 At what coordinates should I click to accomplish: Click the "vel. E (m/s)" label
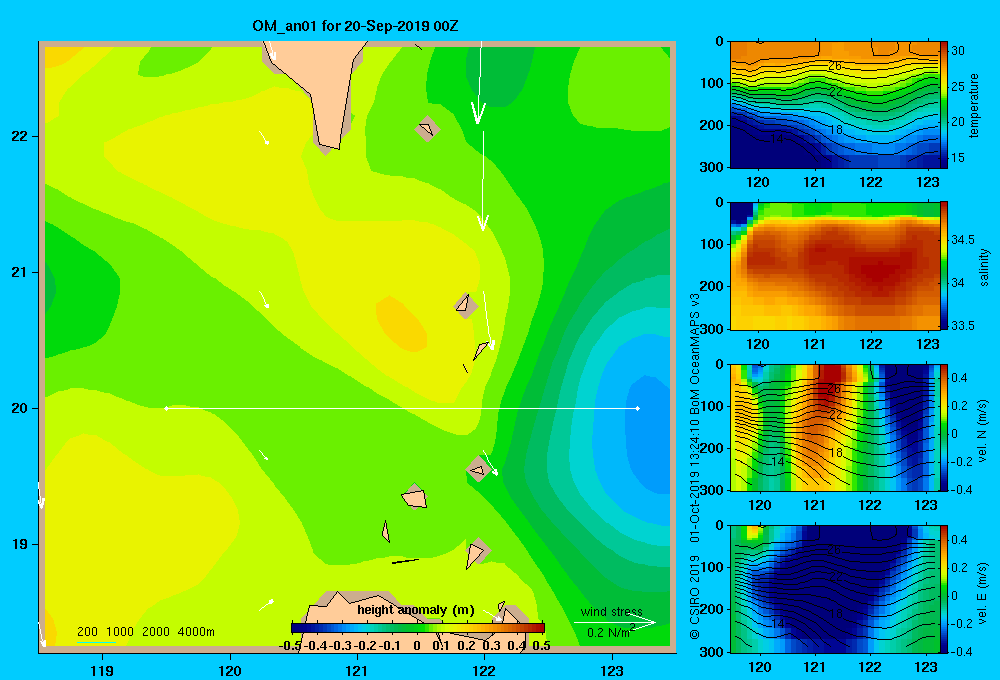(983, 592)
